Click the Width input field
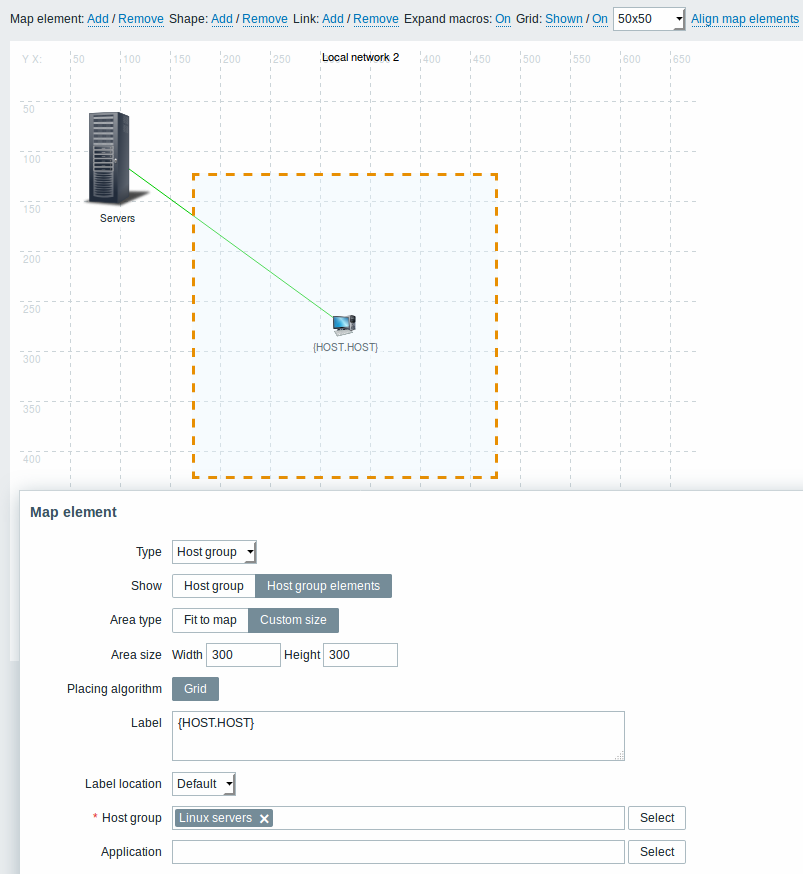This screenshot has width=803, height=874. point(243,654)
